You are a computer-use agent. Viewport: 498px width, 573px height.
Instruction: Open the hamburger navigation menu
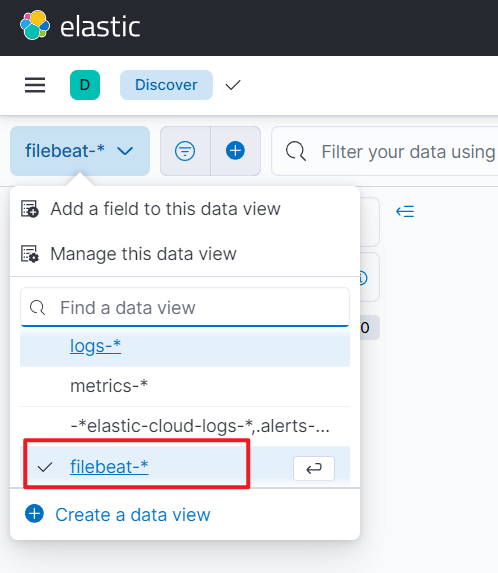[x=35, y=85]
